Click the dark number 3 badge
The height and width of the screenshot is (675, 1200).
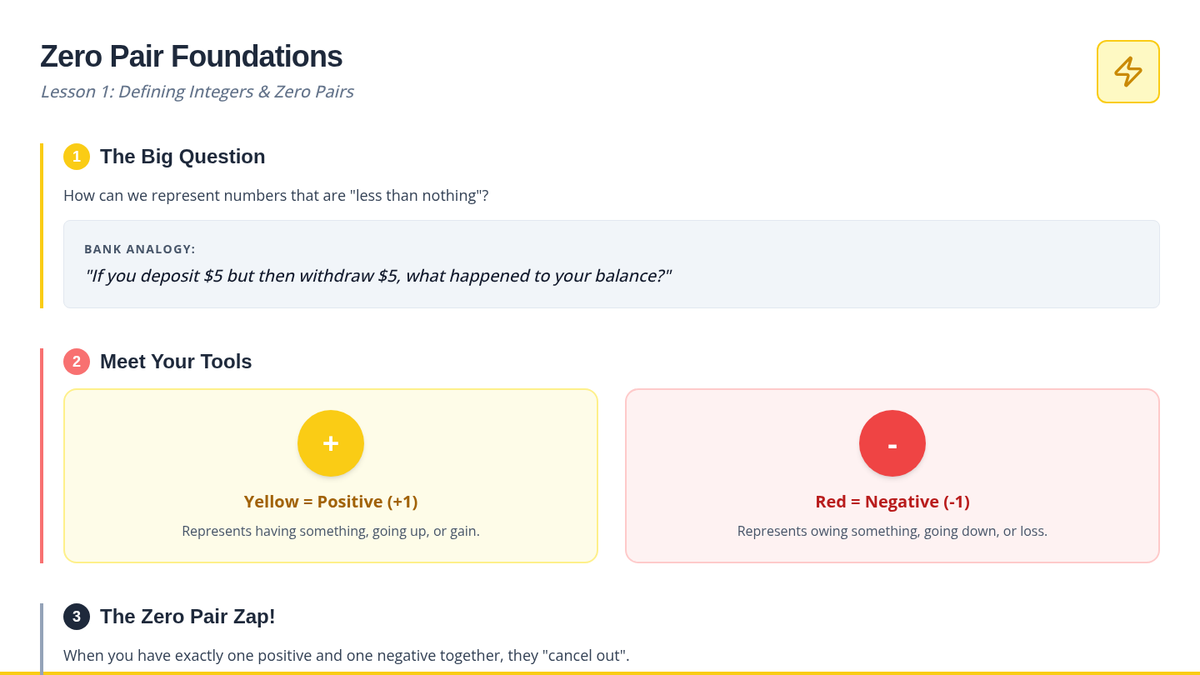[76, 617]
